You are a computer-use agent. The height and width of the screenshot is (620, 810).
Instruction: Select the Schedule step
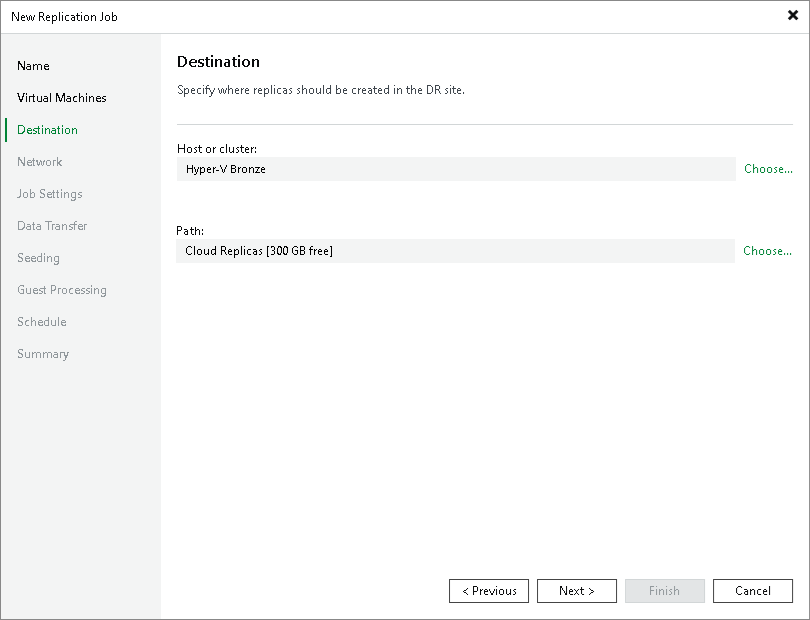tap(41, 321)
